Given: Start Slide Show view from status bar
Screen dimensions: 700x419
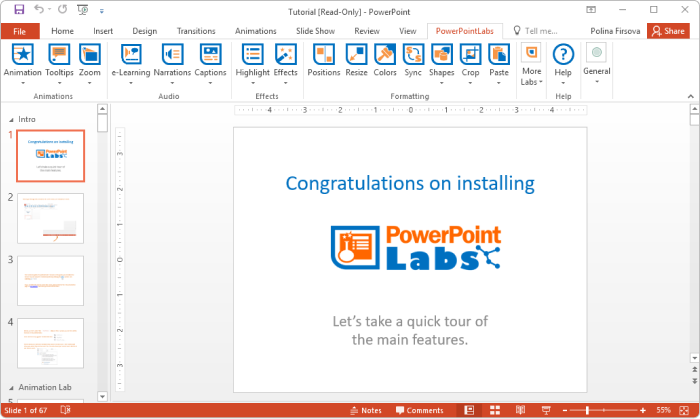Looking at the screenshot, I should pos(546,410).
